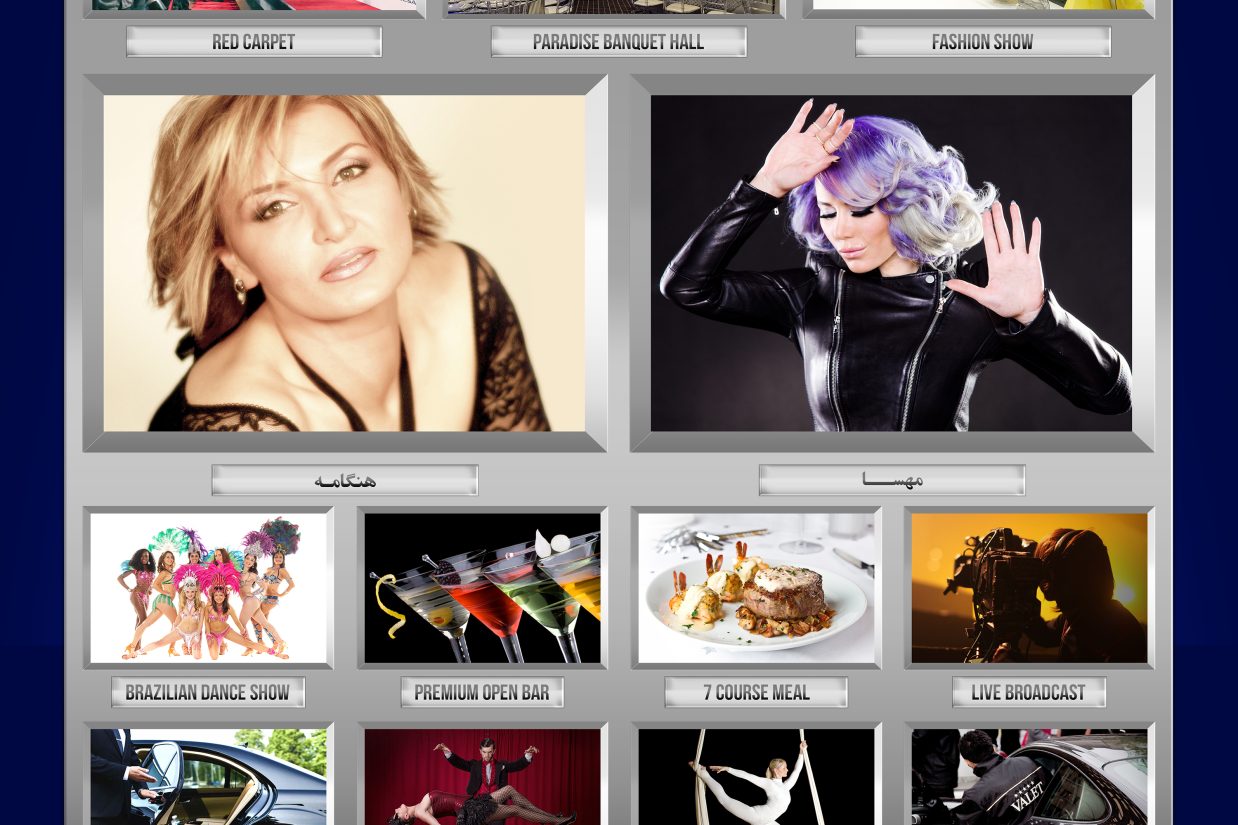This screenshot has height=825, width=1238.
Task: Open the Red Carpet button
Action: coord(253,42)
